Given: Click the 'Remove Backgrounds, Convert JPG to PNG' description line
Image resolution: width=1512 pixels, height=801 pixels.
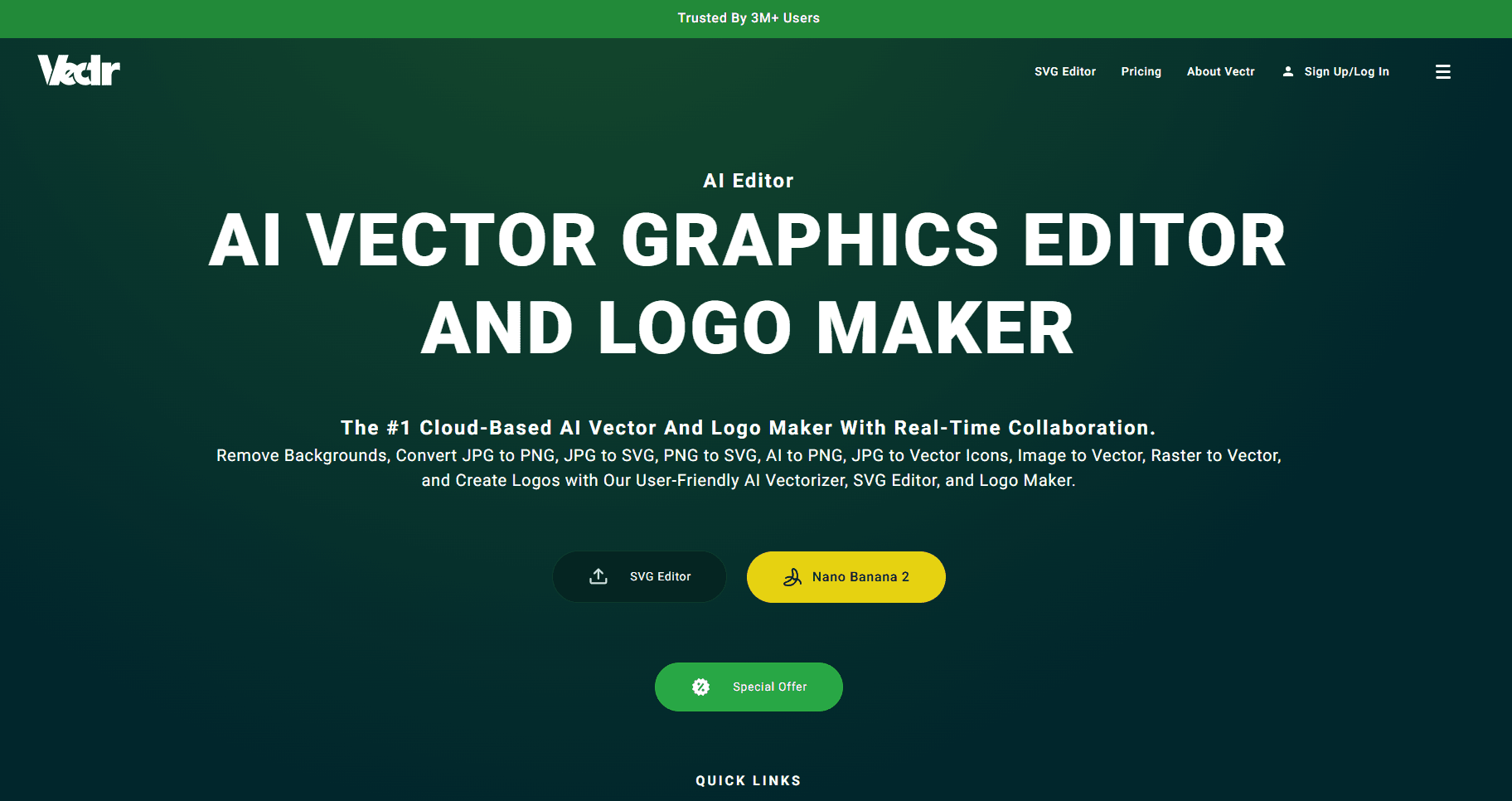Looking at the screenshot, I should point(749,455).
